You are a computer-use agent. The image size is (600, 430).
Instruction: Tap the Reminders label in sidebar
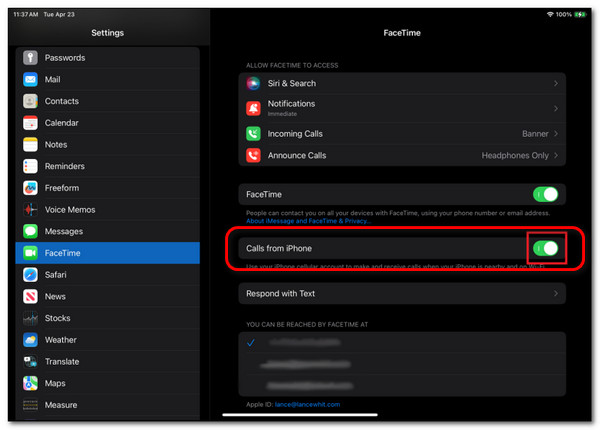[x=65, y=166]
